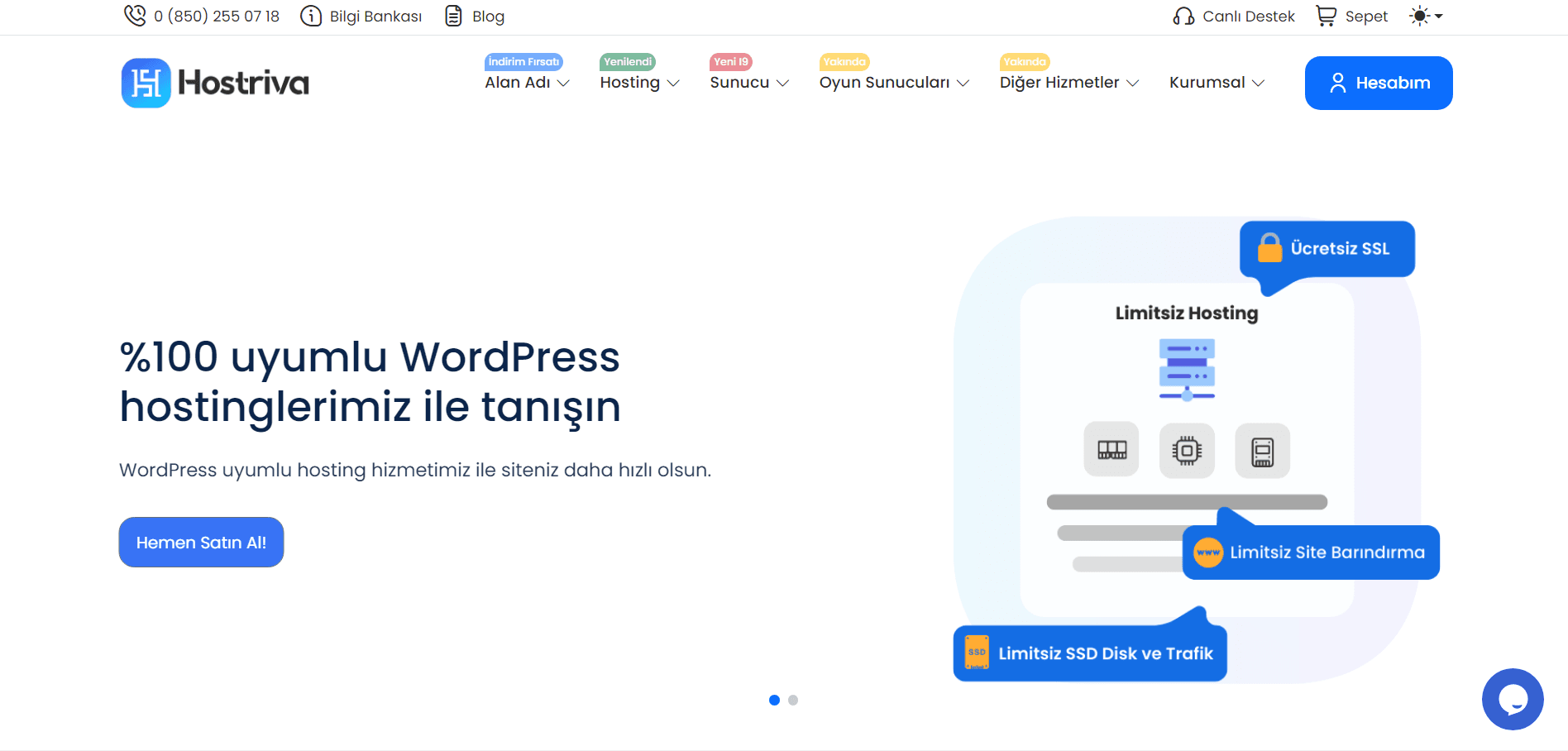Image resolution: width=1568 pixels, height=751 pixels.
Task: Click the Hesabım account button
Action: [1379, 83]
